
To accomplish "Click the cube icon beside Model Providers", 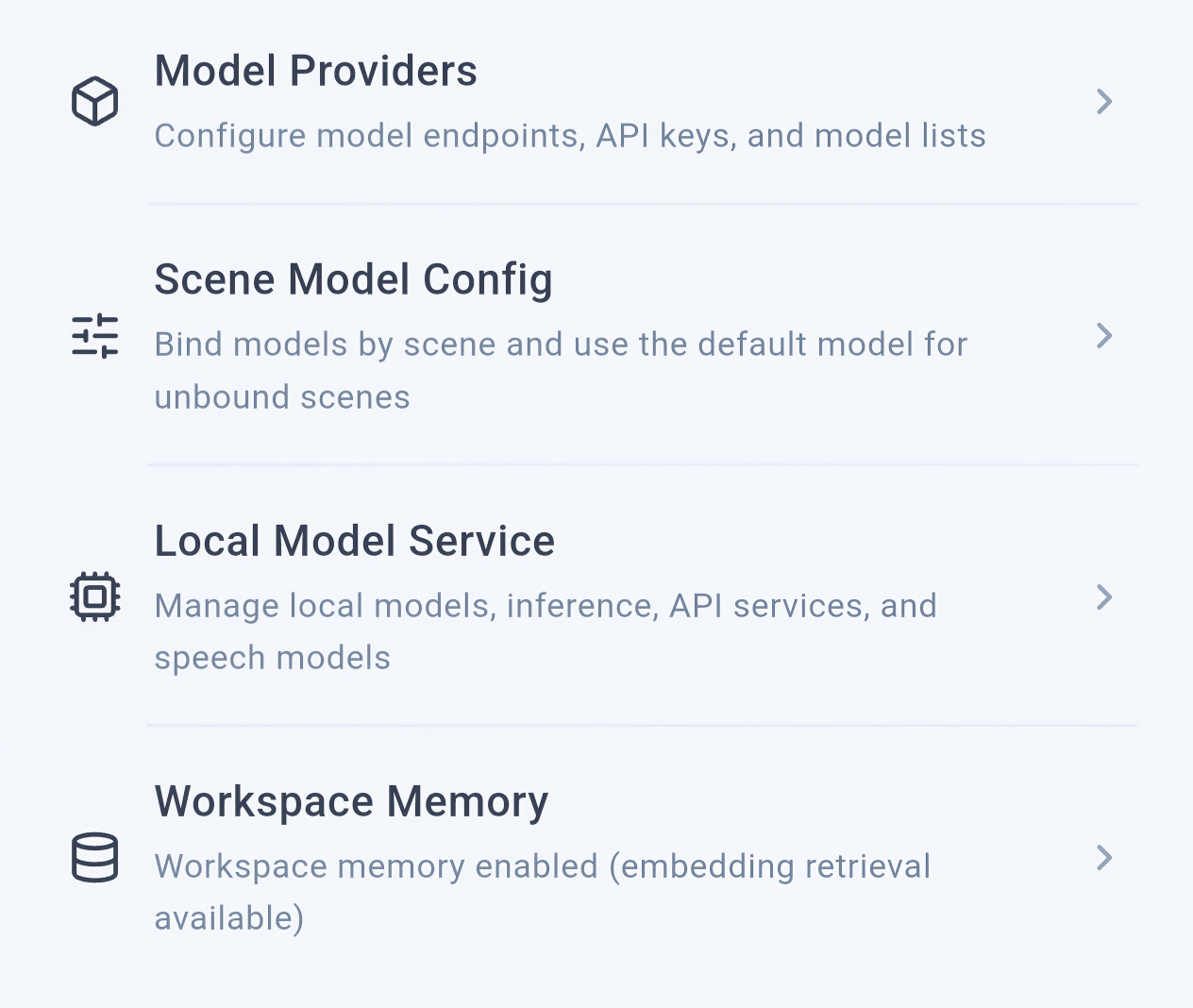I will pyautogui.click(x=94, y=101).
